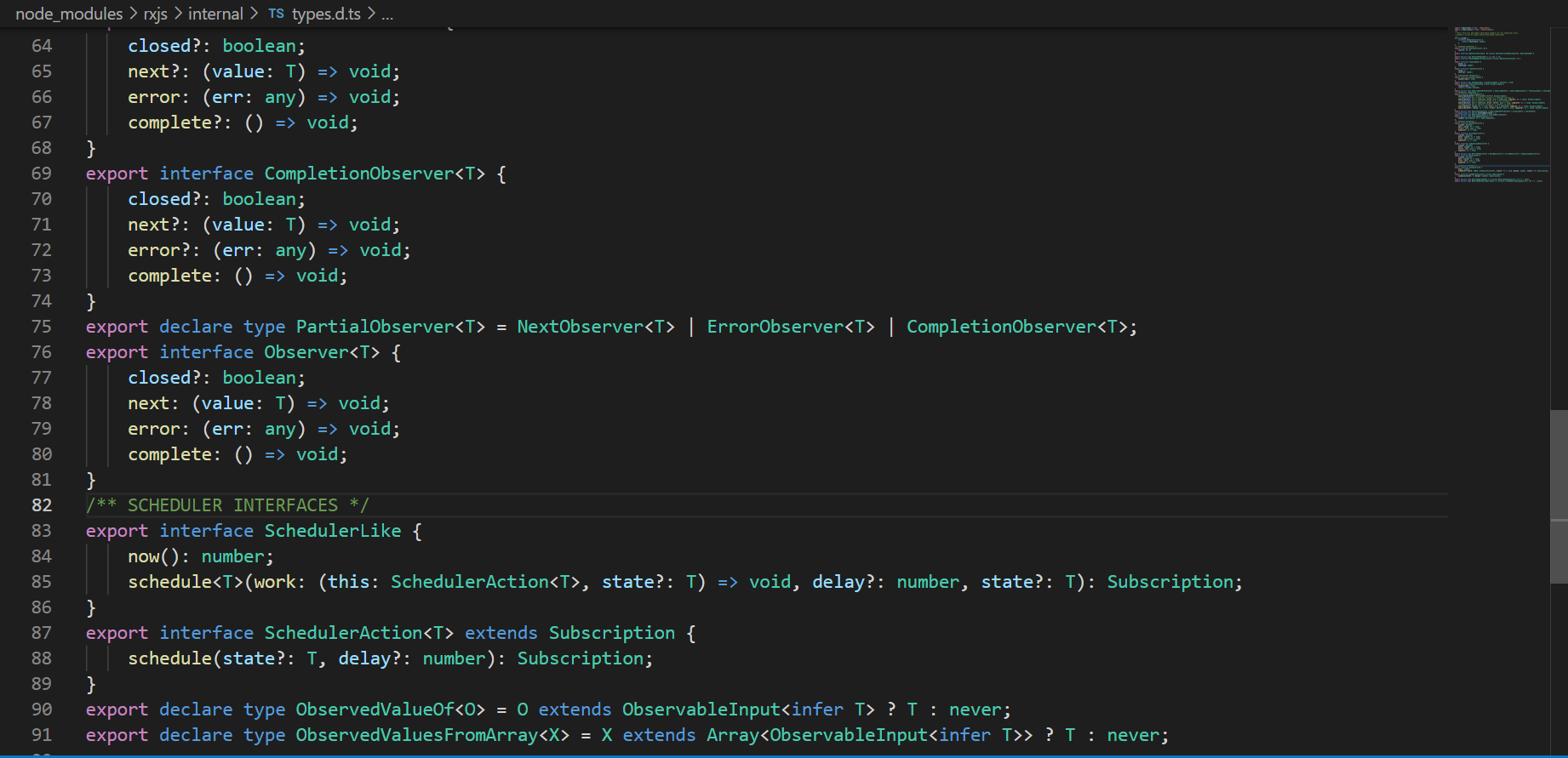Image resolution: width=1568 pixels, height=758 pixels.
Task: Open the rxjs breadcrumb folder
Action: click(155, 14)
